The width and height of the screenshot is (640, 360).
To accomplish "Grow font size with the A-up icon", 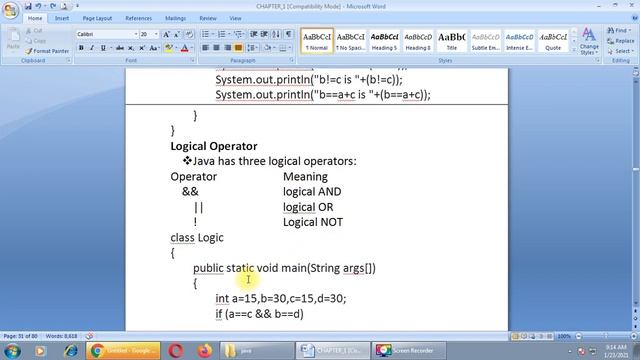I will 167,34.
